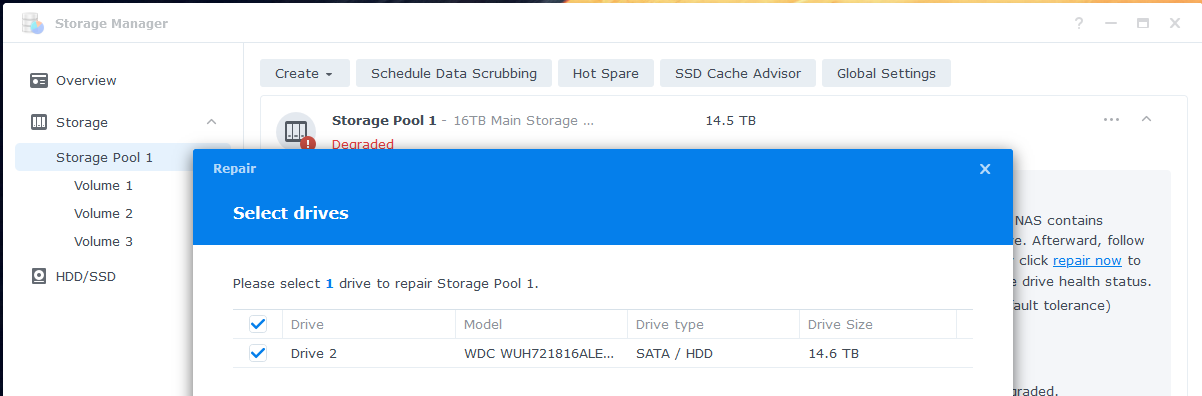This screenshot has width=1202, height=396.
Task: Open the Create dropdown button
Action: (x=305, y=73)
